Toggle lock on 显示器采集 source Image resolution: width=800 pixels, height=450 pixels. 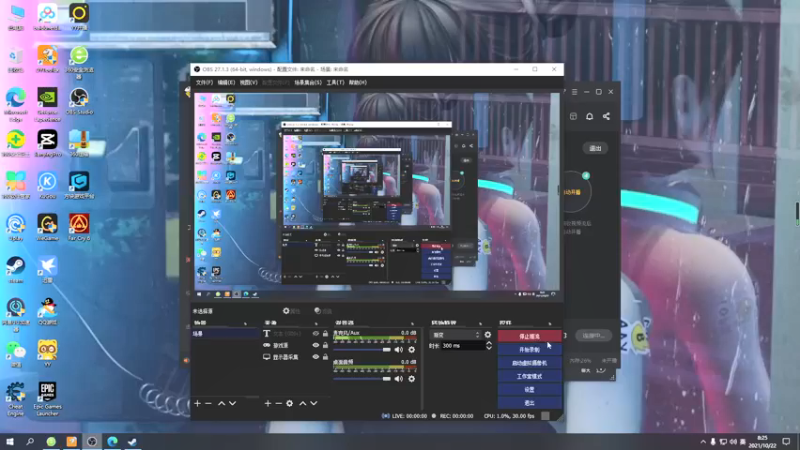click(x=326, y=357)
